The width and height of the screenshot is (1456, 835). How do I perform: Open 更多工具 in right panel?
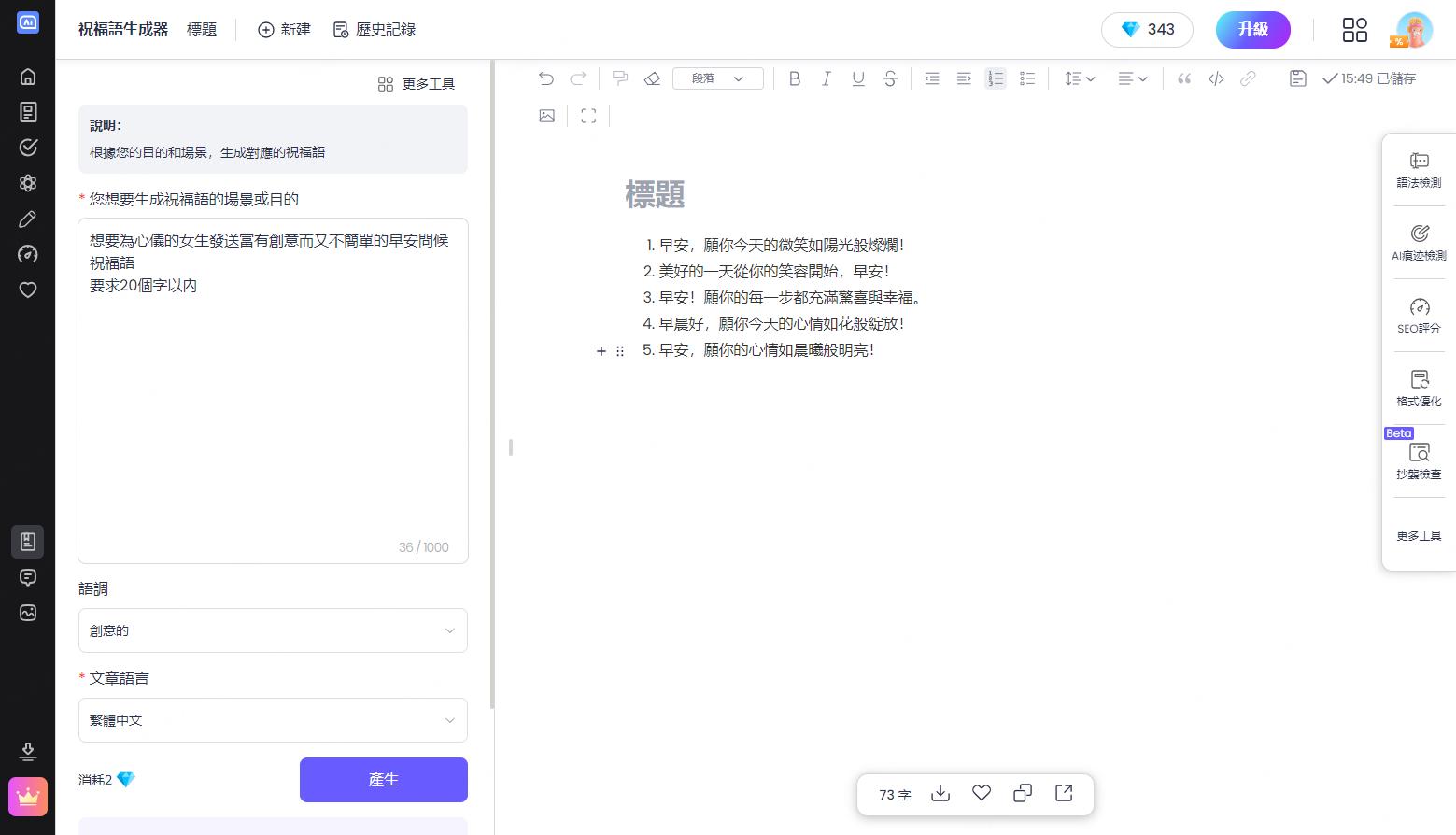pos(1419,535)
